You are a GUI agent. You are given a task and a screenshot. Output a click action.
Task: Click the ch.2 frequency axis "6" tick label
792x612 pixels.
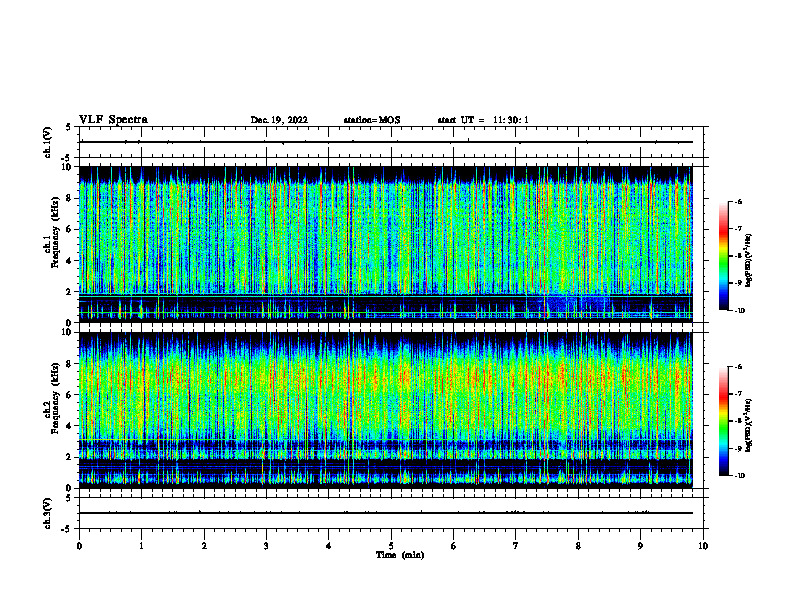pos(69,394)
